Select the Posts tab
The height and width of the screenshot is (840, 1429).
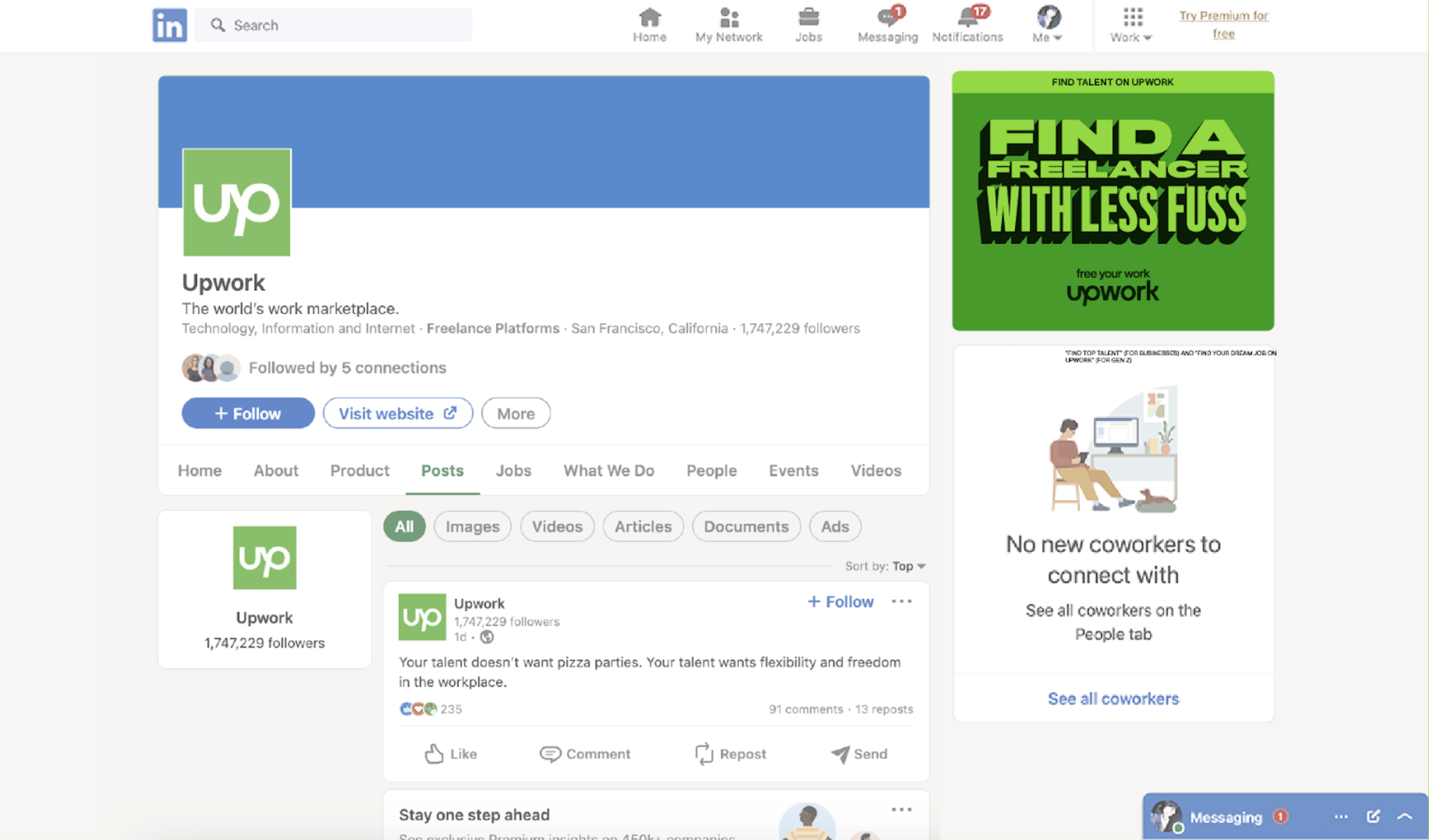pyautogui.click(x=442, y=470)
